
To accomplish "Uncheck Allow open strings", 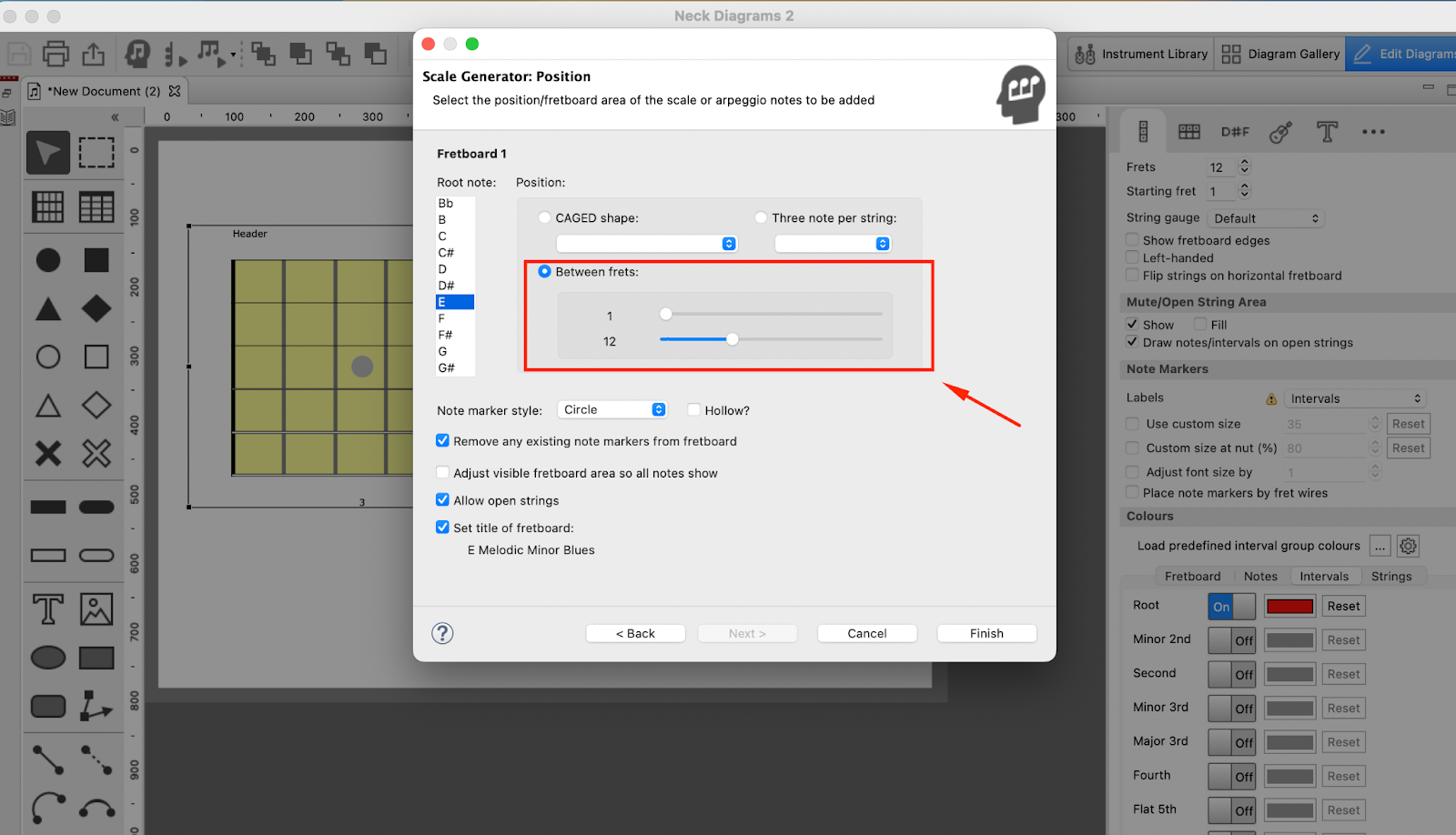I will click(x=442, y=500).
